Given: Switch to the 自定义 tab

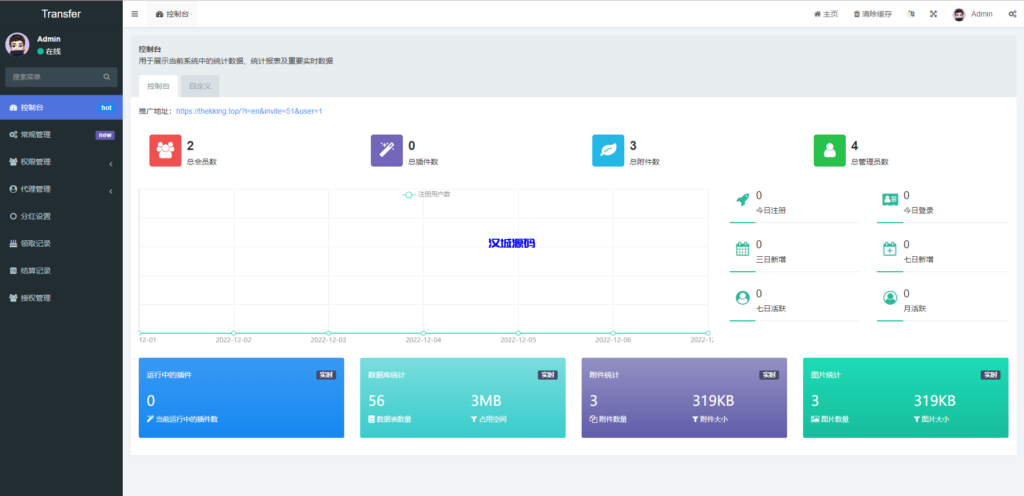Looking at the screenshot, I should (x=200, y=87).
